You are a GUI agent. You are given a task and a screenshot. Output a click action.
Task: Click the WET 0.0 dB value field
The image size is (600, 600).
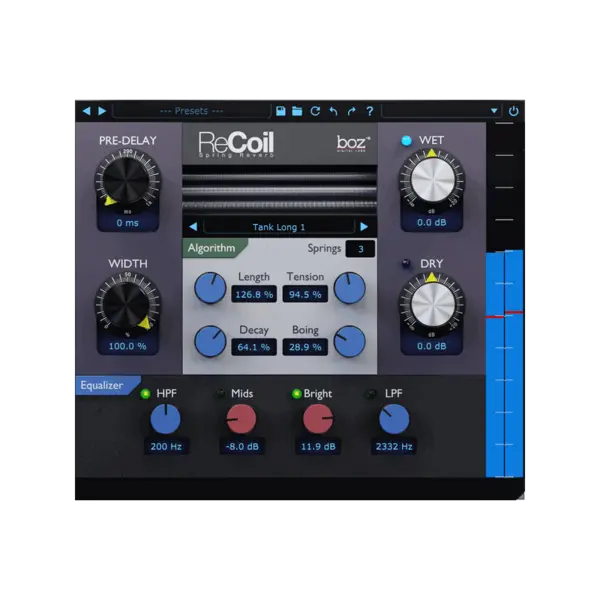pos(432,222)
